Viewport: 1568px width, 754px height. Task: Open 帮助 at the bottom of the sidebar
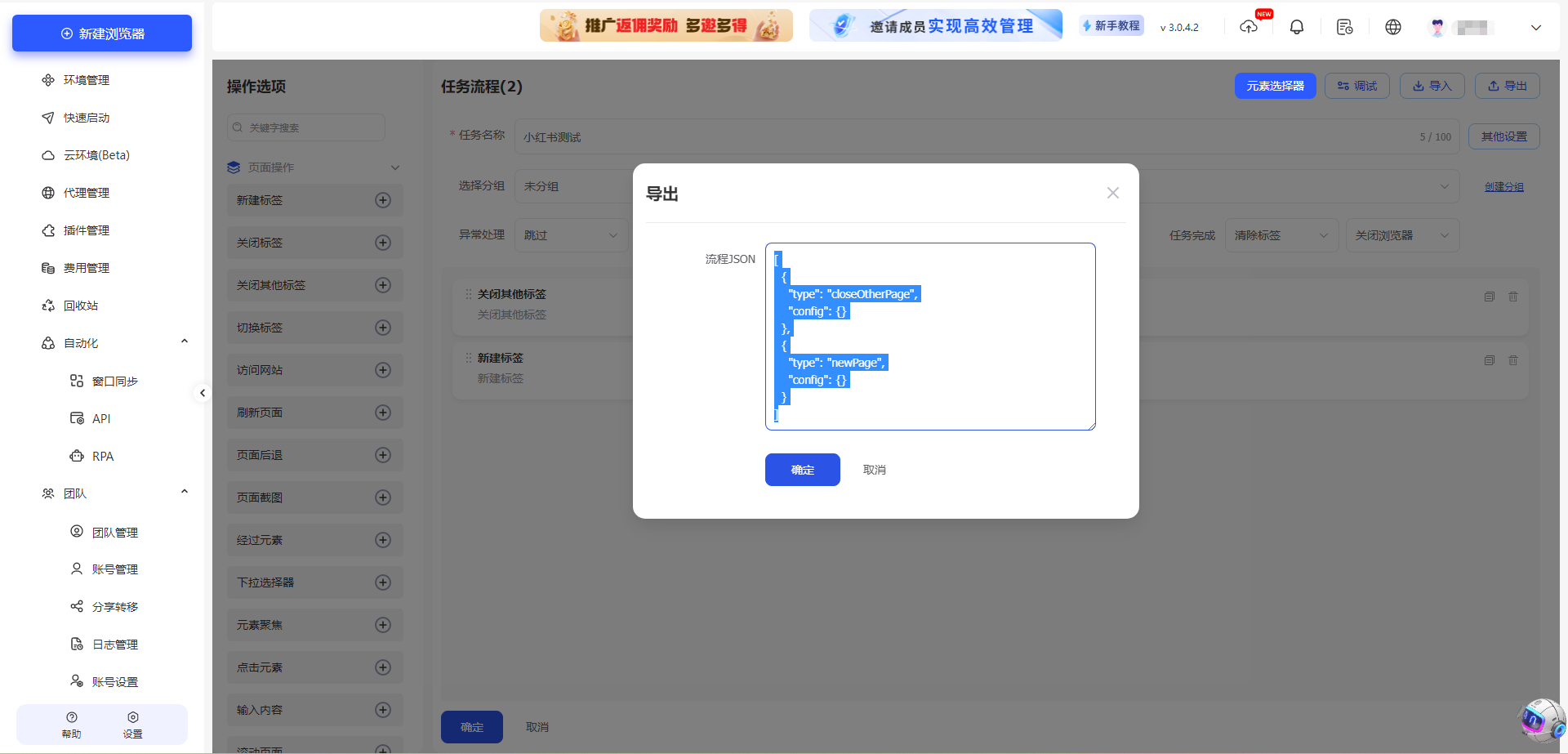(71, 725)
